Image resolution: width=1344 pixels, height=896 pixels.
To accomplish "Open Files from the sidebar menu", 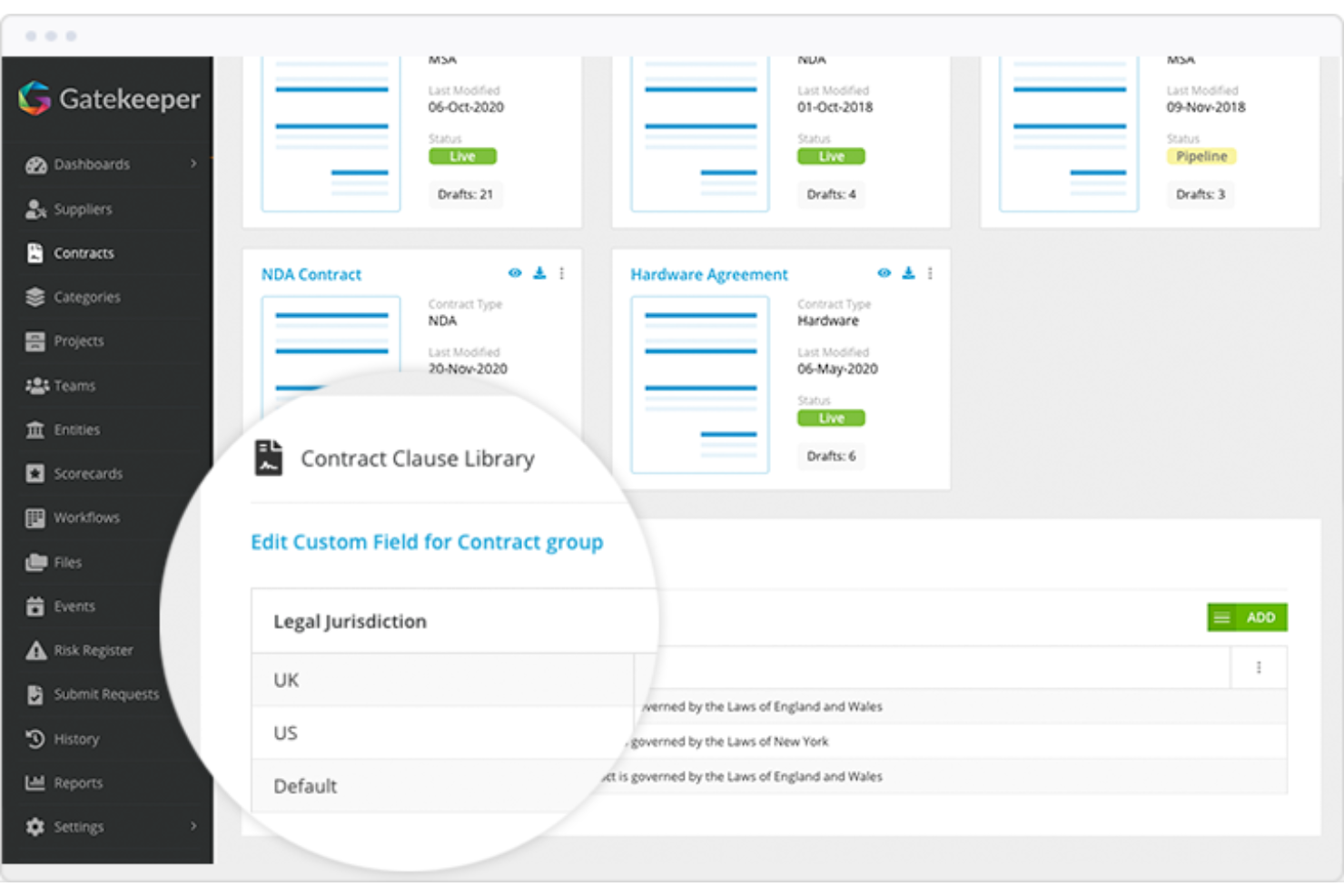I will tap(66, 562).
